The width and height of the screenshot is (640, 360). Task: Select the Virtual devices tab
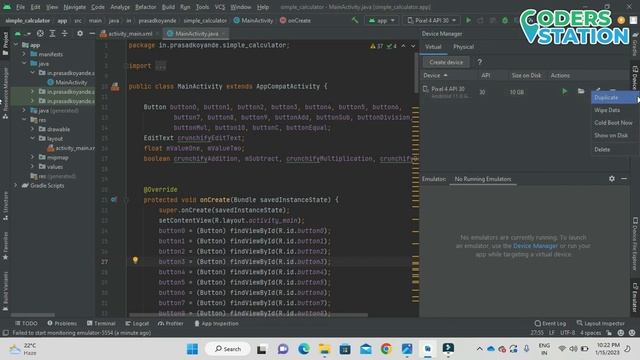tap(433, 47)
